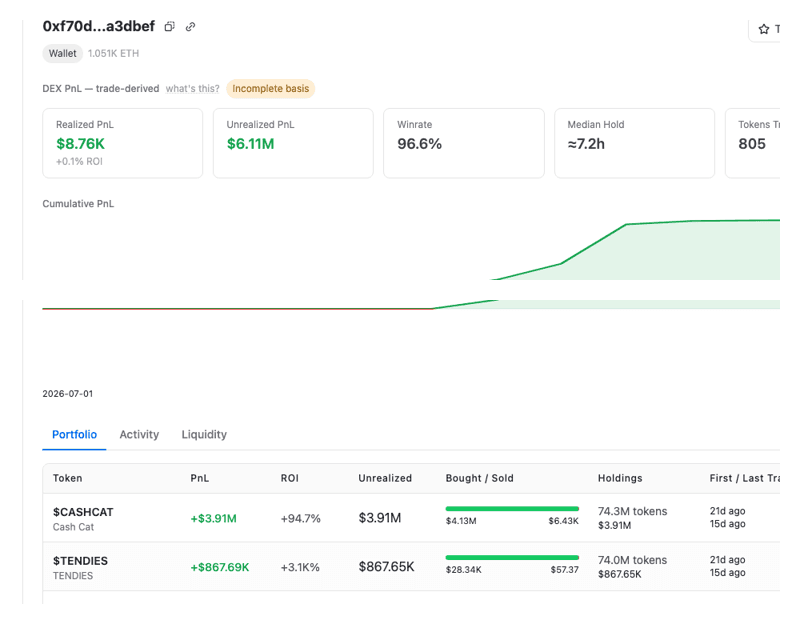Click the +3.1K% ROI value

point(300,567)
